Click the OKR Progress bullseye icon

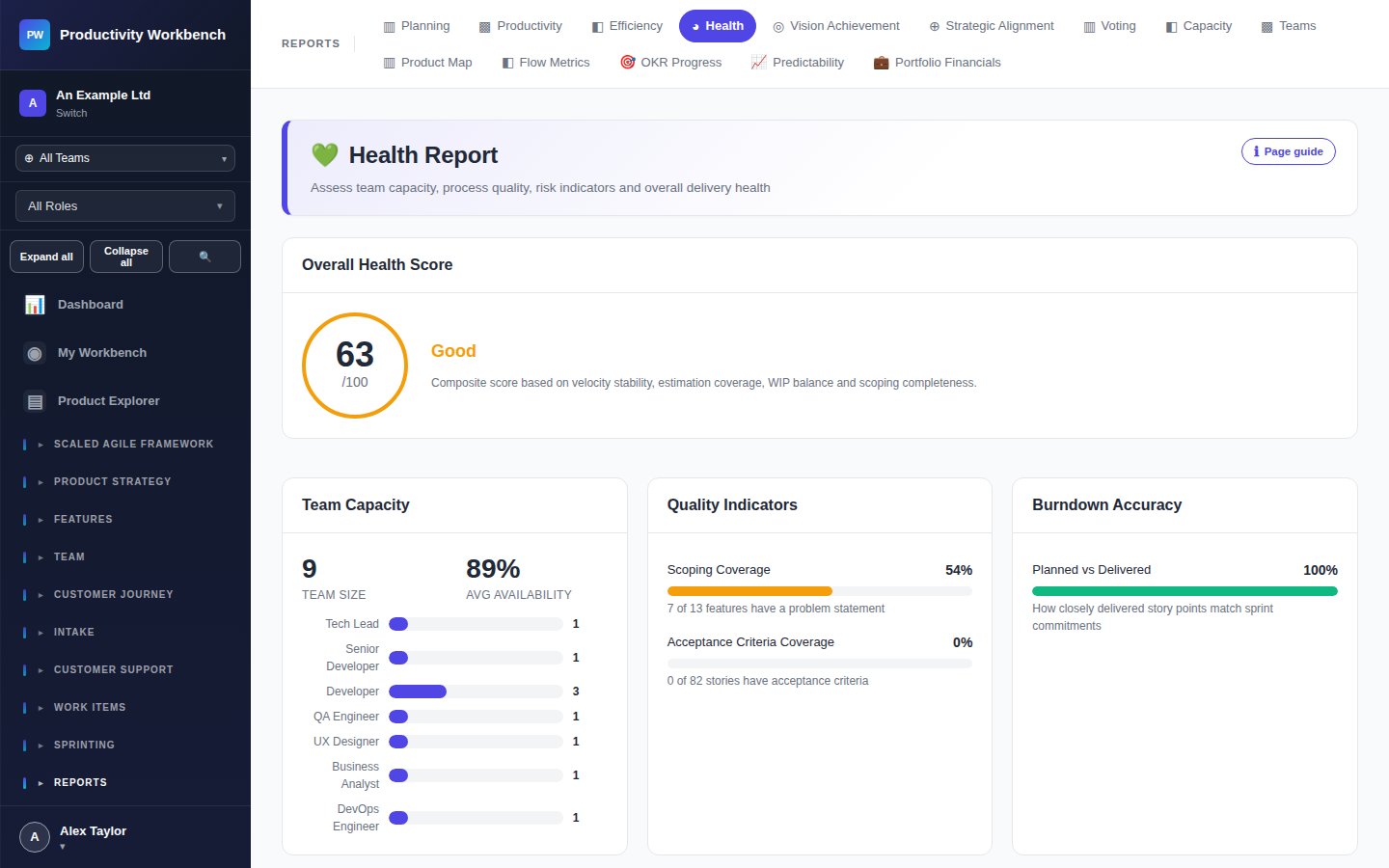tap(628, 62)
